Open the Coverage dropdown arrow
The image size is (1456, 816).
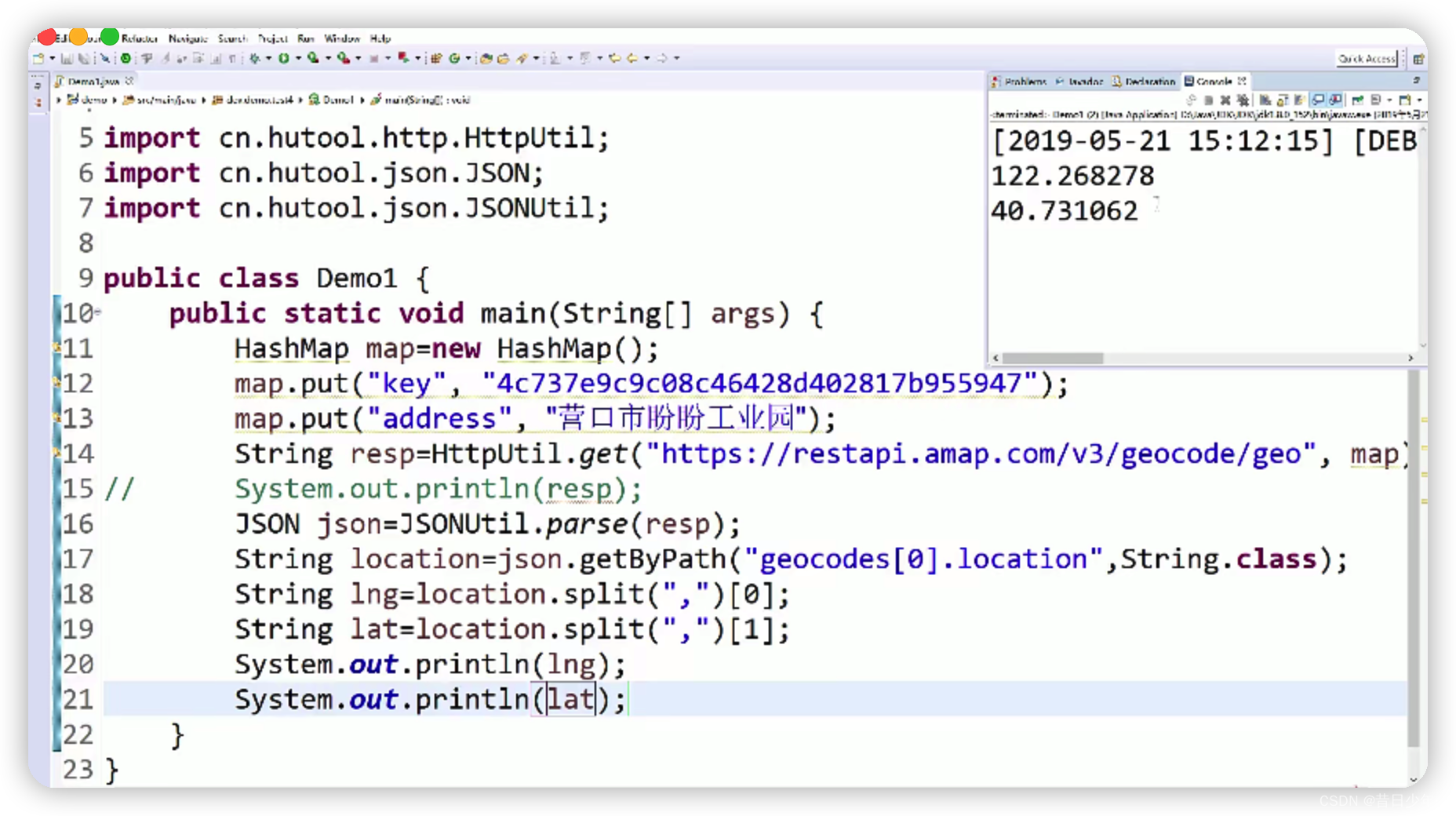[328, 58]
